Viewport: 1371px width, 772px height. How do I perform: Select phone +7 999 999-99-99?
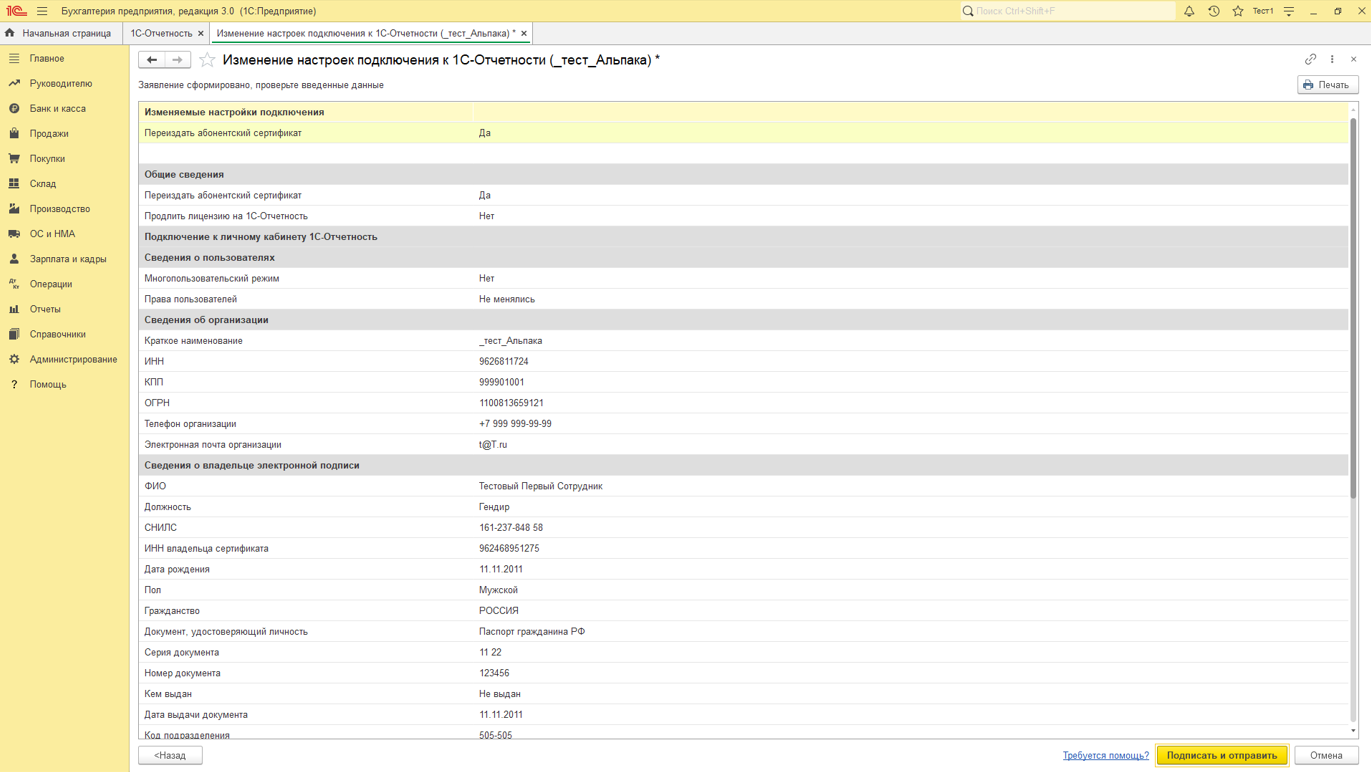click(x=515, y=424)
